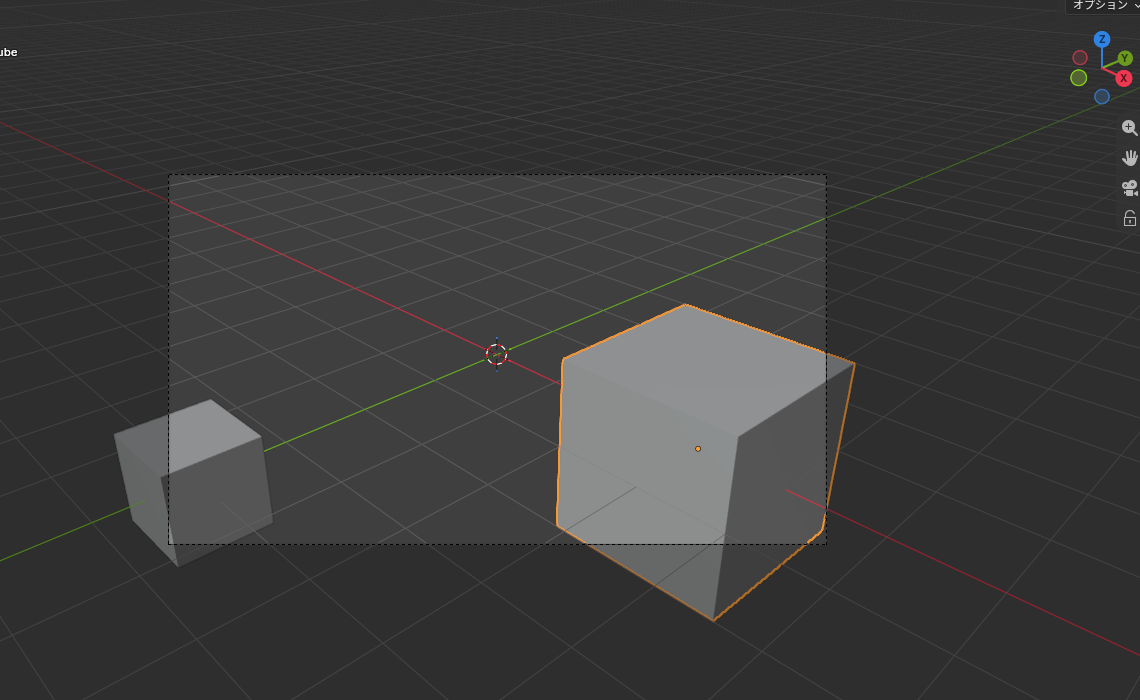Click the dark red negative X gizmo circle
Image resolution: width=1140 pixels, height=700 pixels.
click(1080, 57)
